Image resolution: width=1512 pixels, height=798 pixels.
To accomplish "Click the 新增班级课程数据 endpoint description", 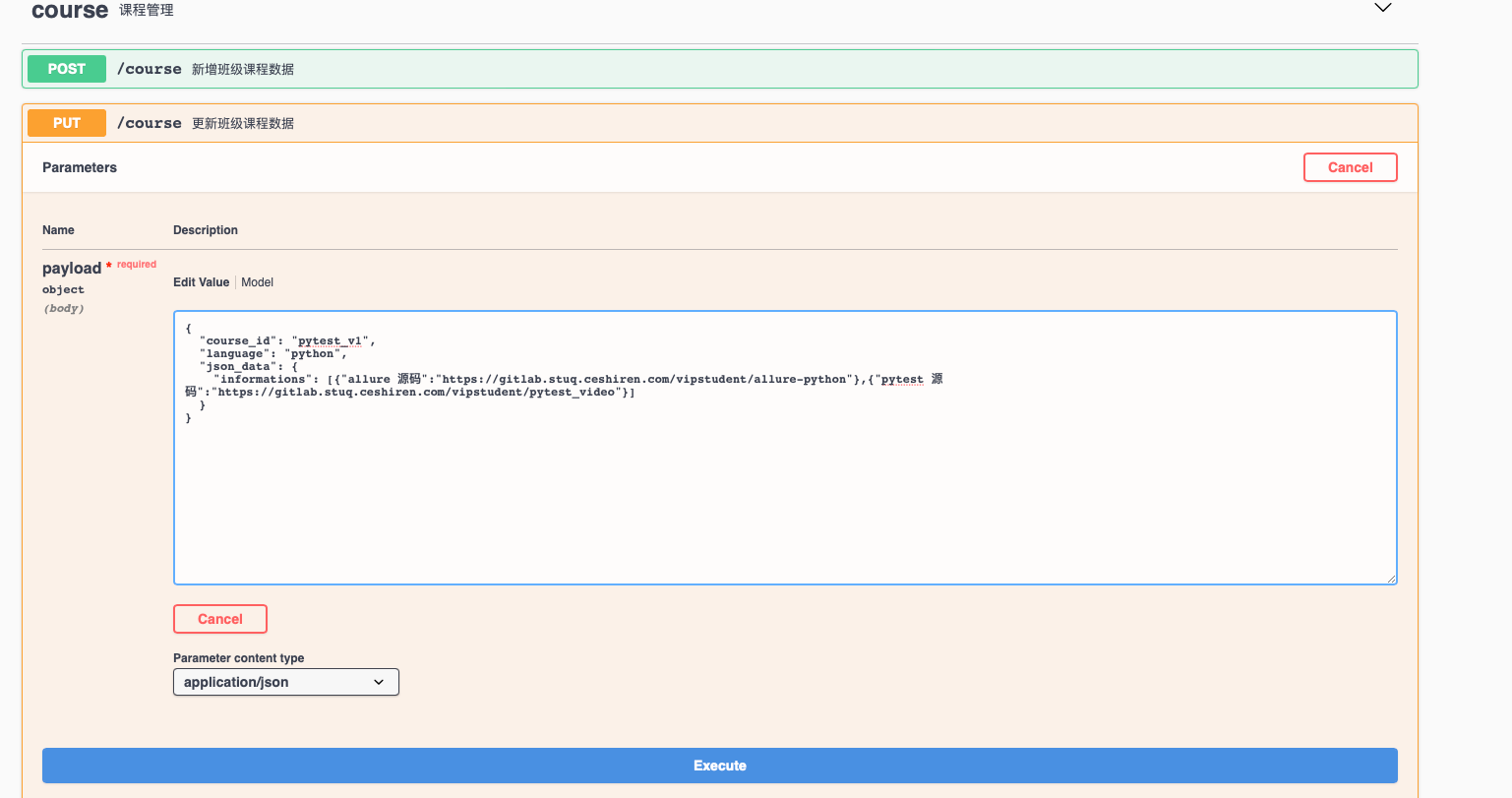I will [243, 69].
